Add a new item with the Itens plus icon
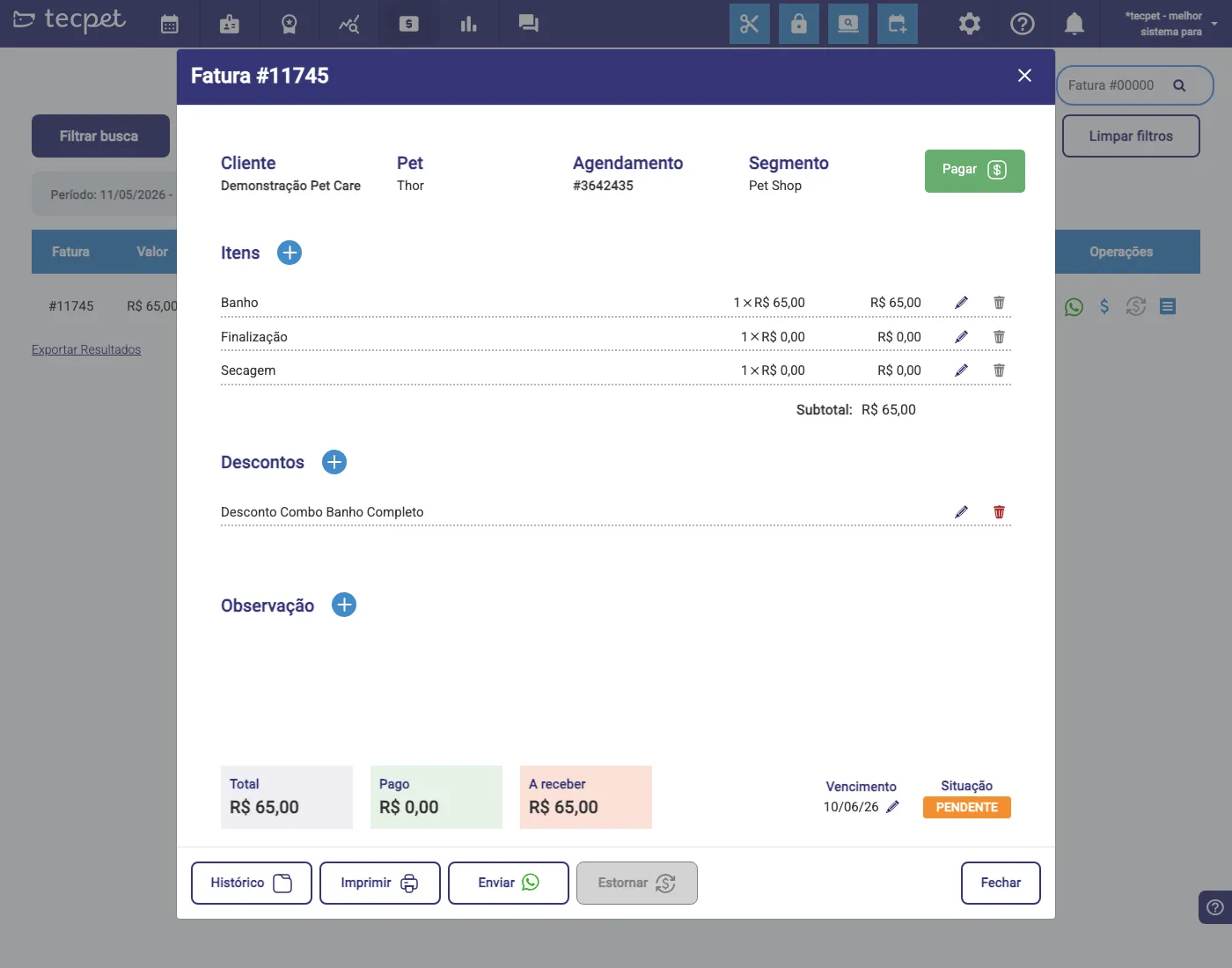 (290, 253)
